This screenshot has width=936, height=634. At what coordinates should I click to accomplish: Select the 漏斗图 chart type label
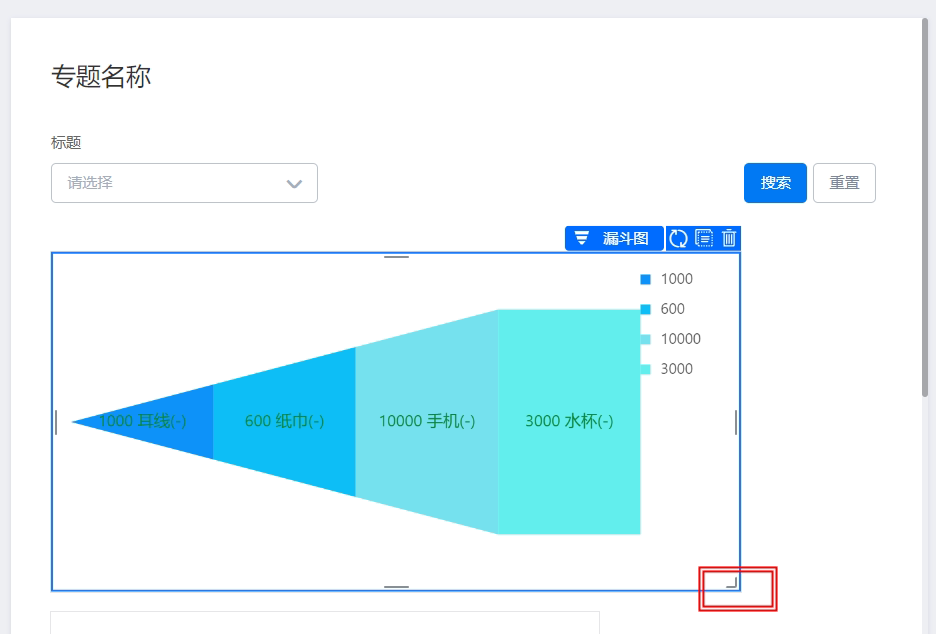(x=625, y=238)
